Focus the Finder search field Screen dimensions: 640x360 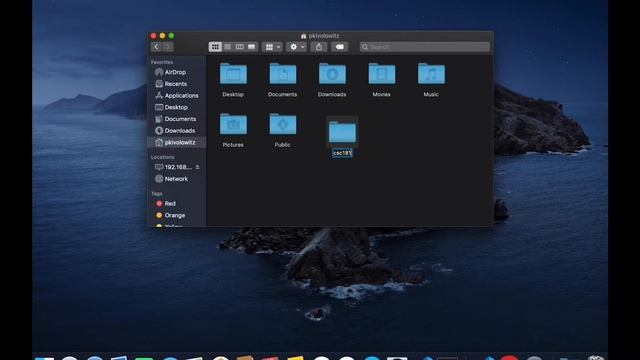coord(425,47)
